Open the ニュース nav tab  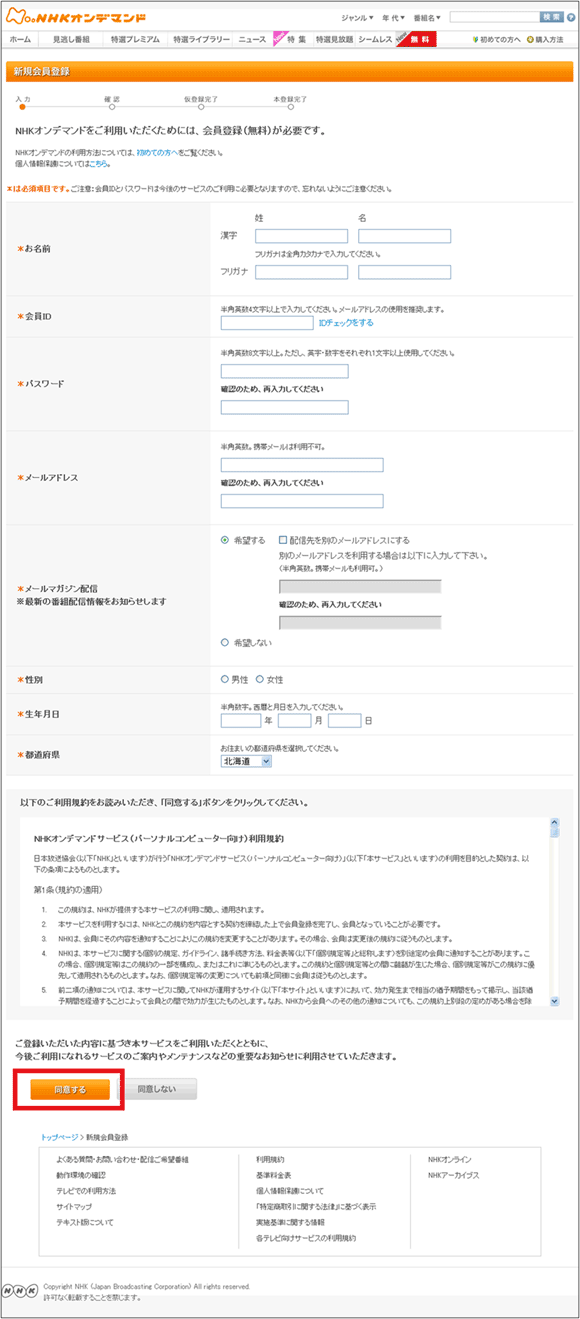pos(252,39)
